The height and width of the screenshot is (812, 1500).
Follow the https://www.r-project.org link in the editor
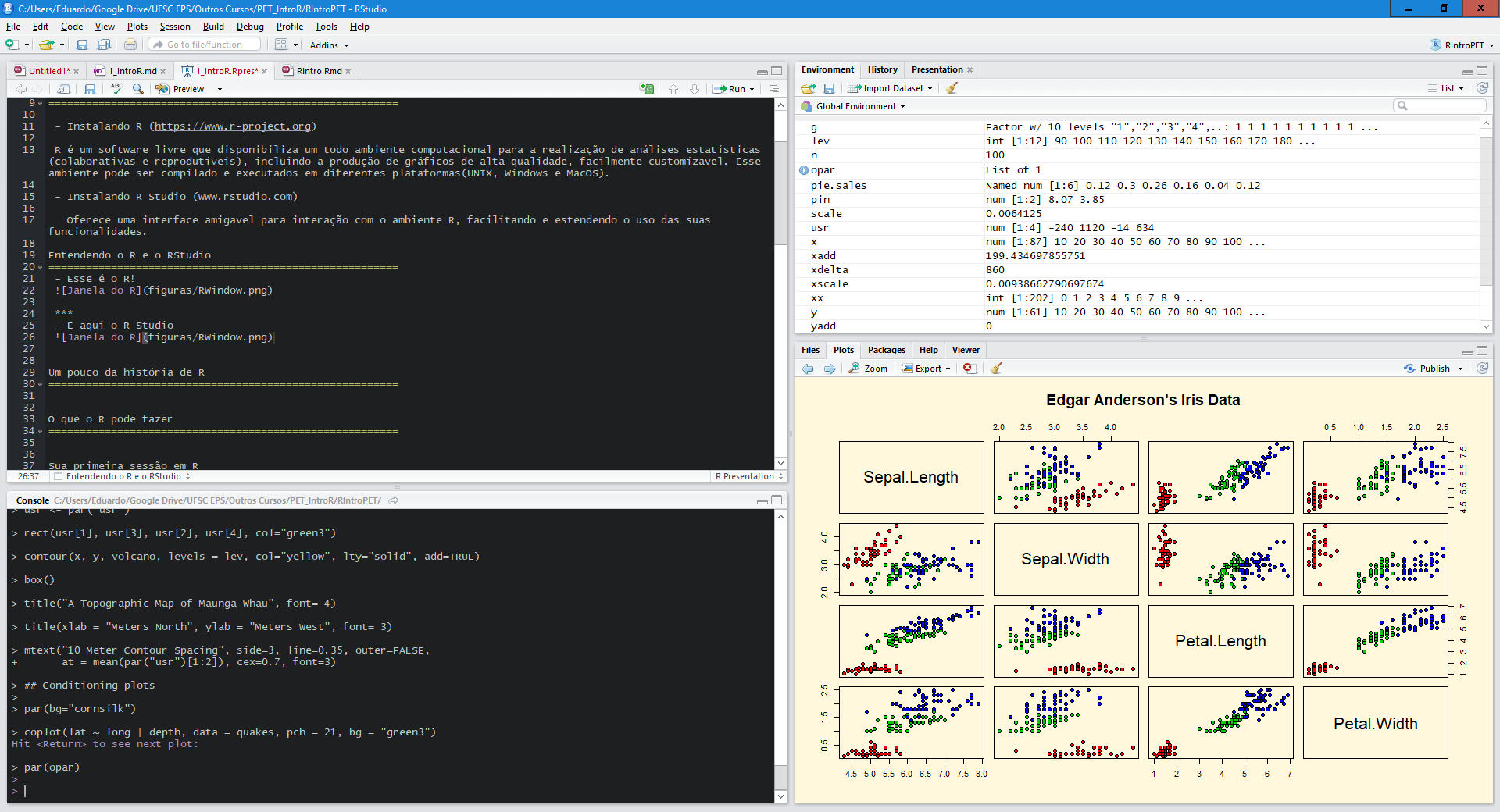coord(233,126)
